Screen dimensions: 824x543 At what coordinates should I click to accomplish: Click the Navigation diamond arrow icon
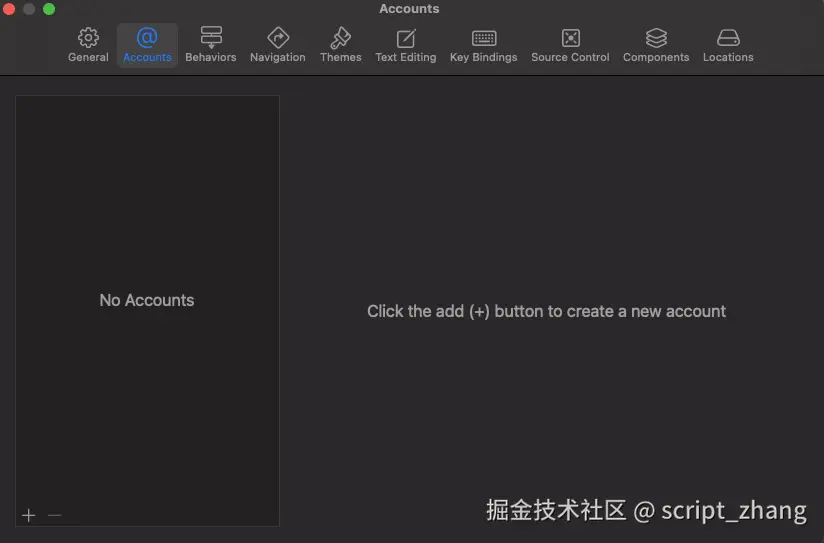point(278,38)
